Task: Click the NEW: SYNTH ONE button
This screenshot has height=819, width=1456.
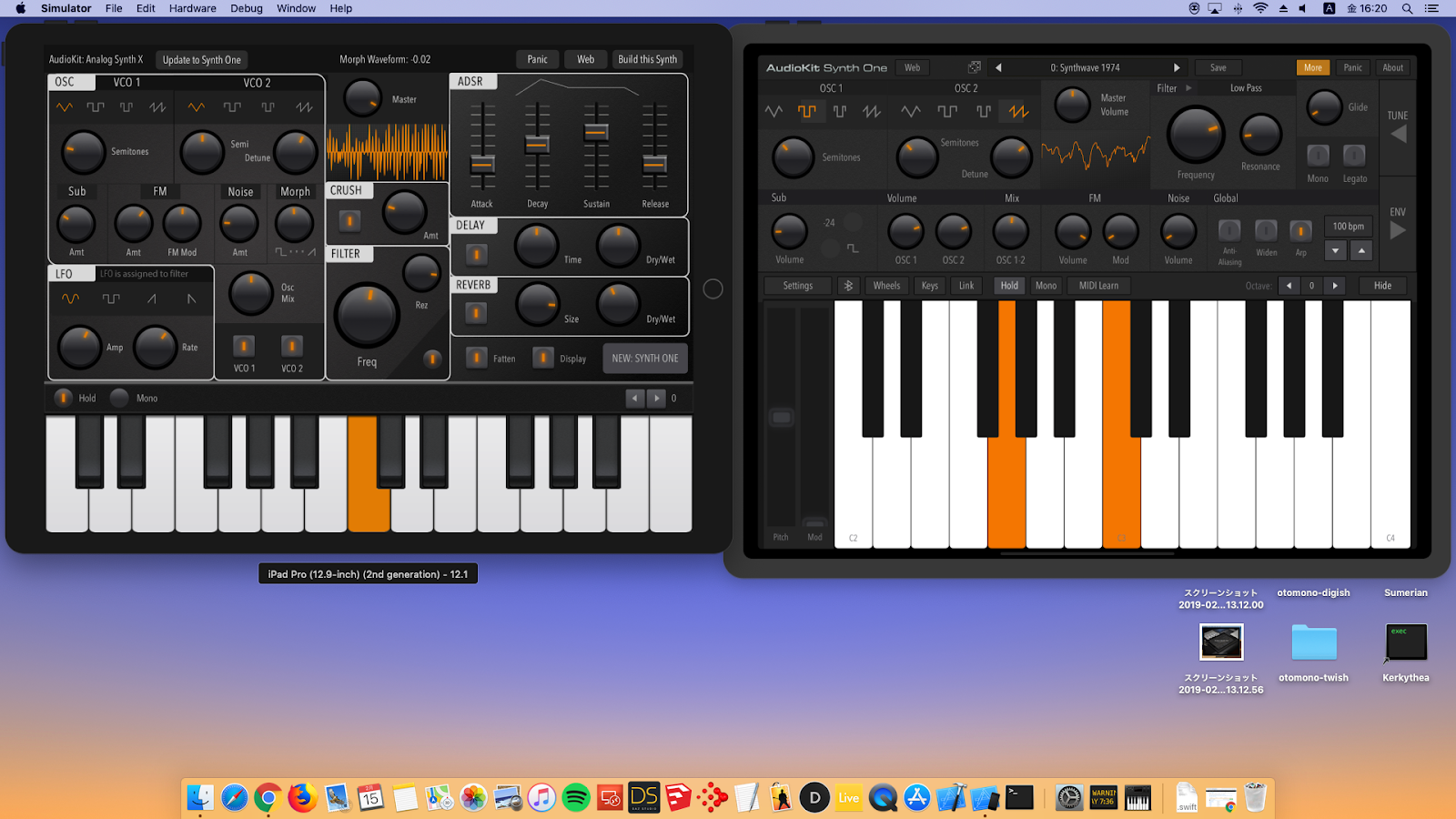Action: point(645,359)
